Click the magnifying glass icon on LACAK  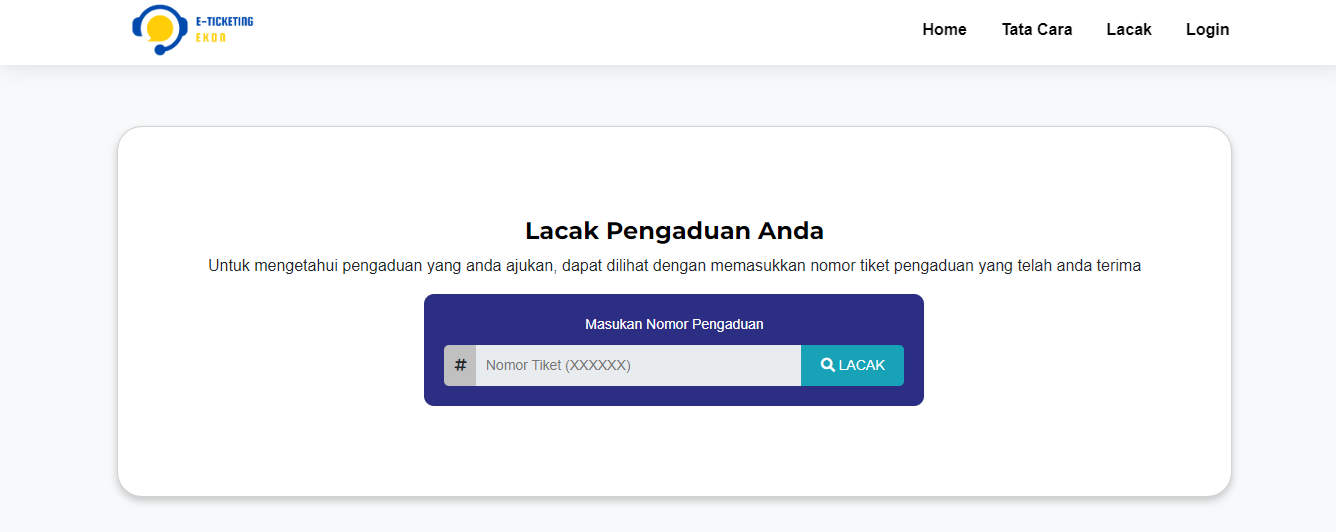pyautogui.click(x=827, y=365)
